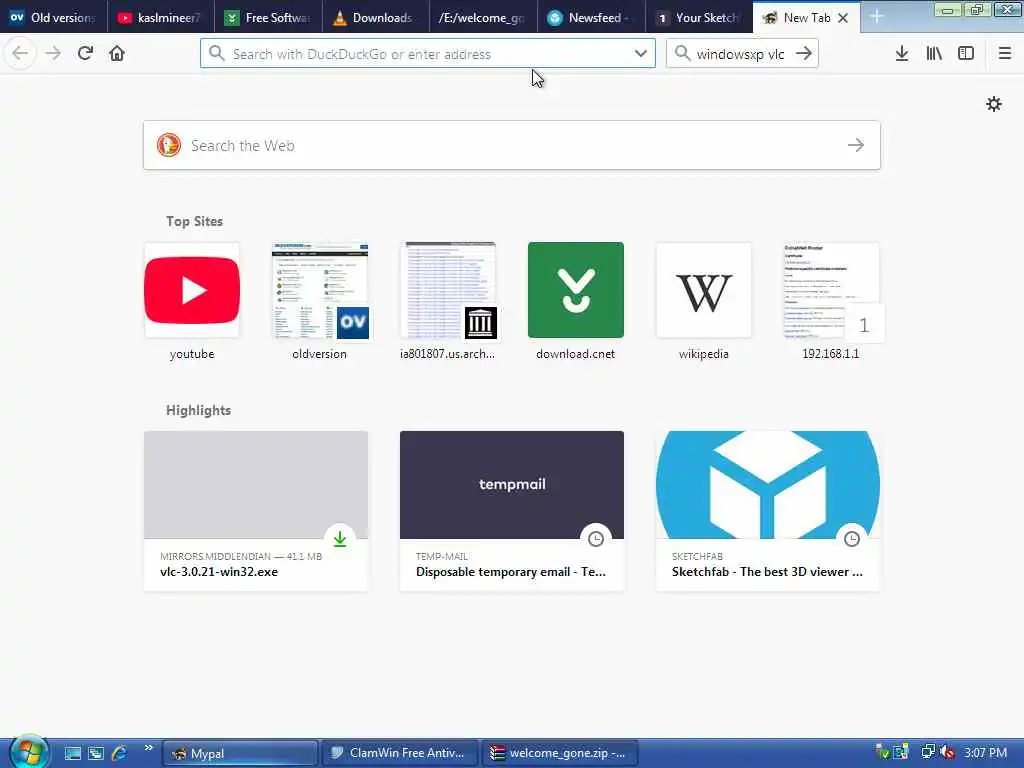Click the DuckDuckGo logo in web search
The image size is (1024, 768).
click(168, 145)
